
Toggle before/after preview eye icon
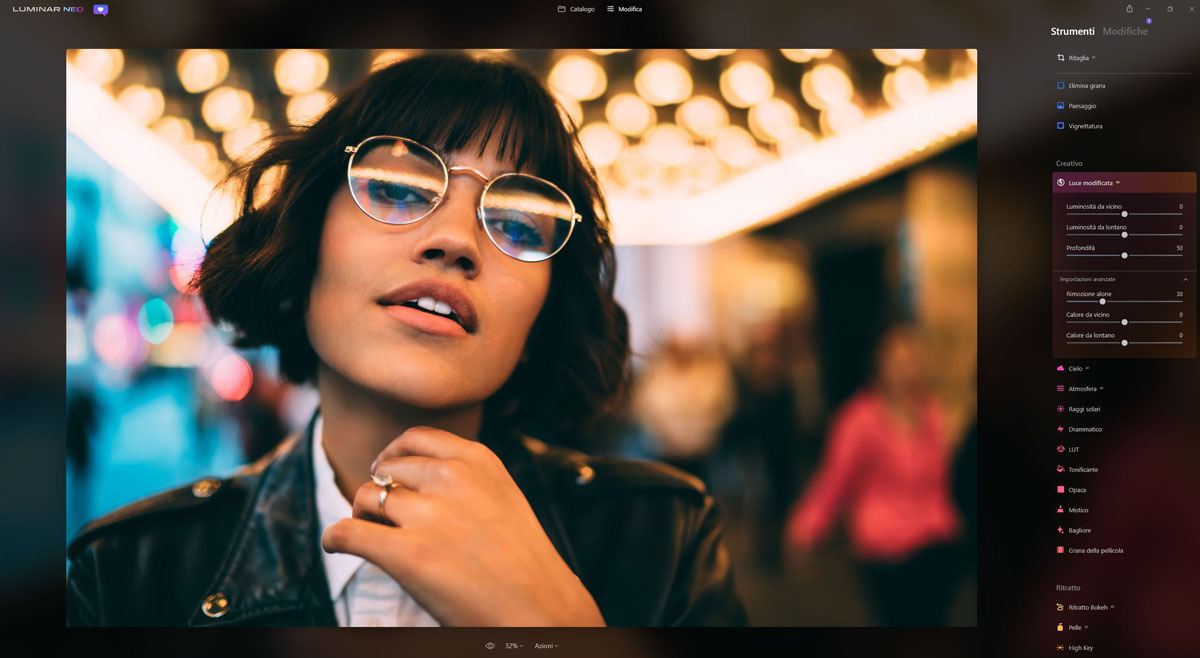(x=490, y=646)
